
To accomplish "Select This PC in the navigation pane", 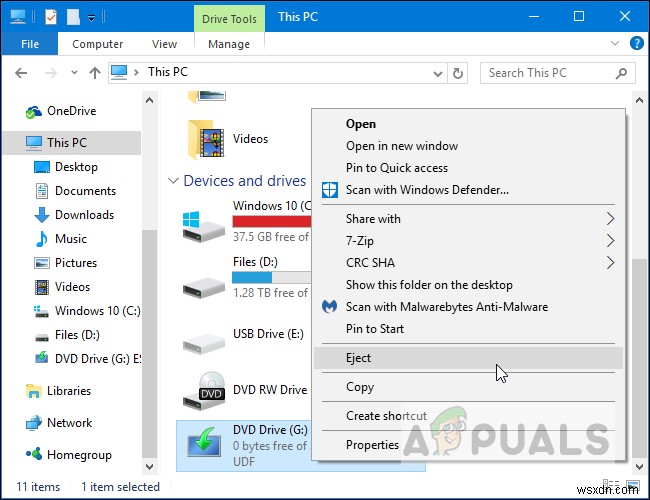I will [71, 143].
